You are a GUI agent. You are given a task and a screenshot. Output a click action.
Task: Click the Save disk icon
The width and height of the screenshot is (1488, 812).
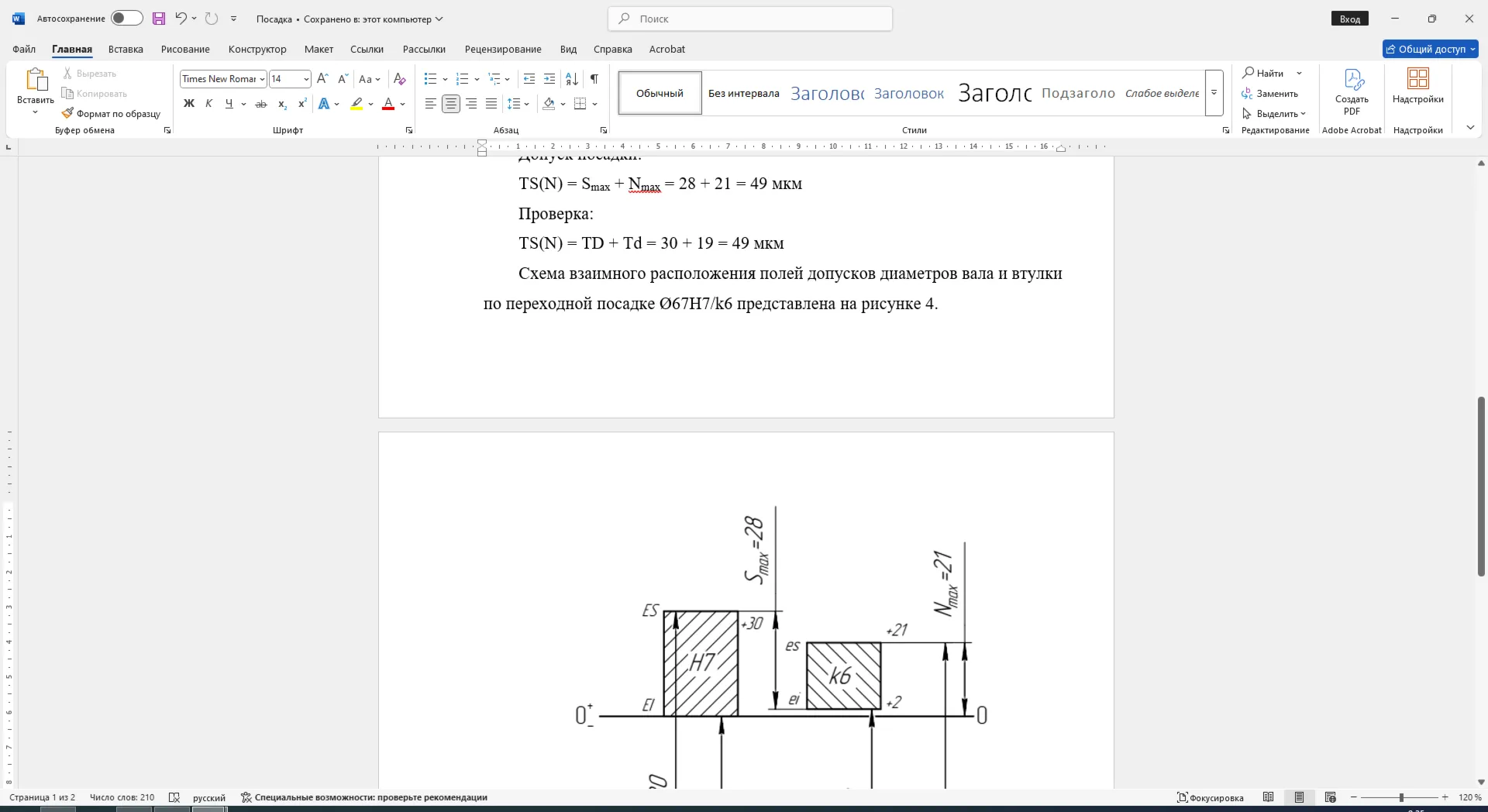click(159, 19)
